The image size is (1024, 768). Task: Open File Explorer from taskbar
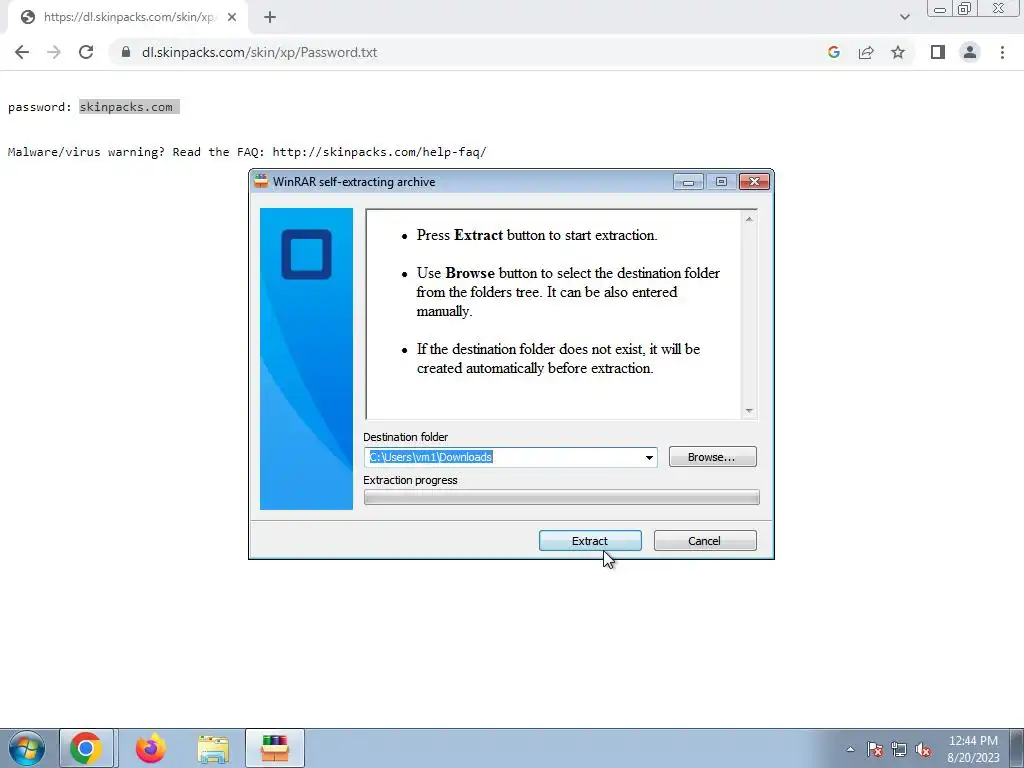pyautogui.click(x=213, y=748)
